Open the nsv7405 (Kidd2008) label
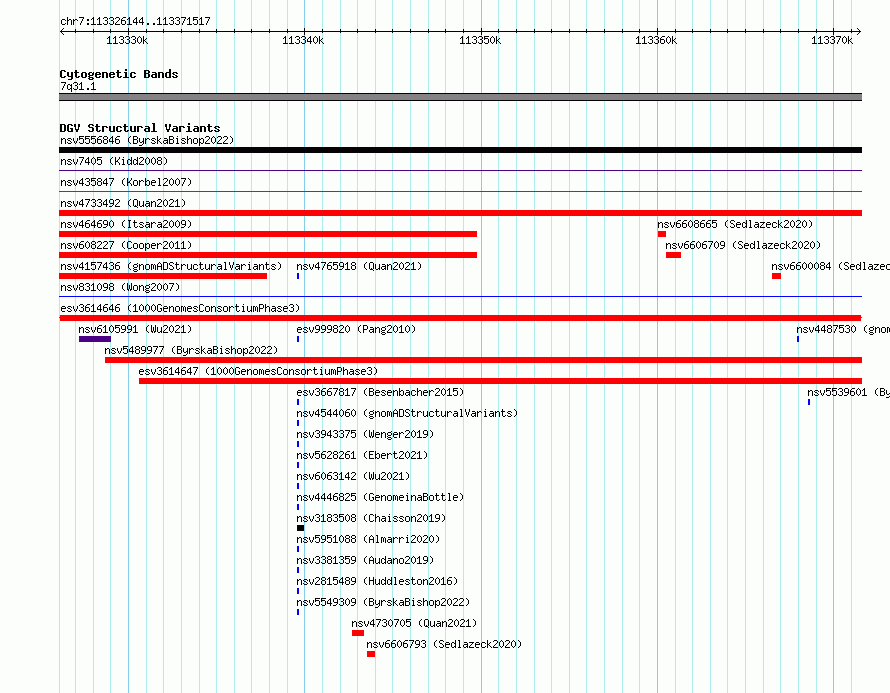 (114, 161)
